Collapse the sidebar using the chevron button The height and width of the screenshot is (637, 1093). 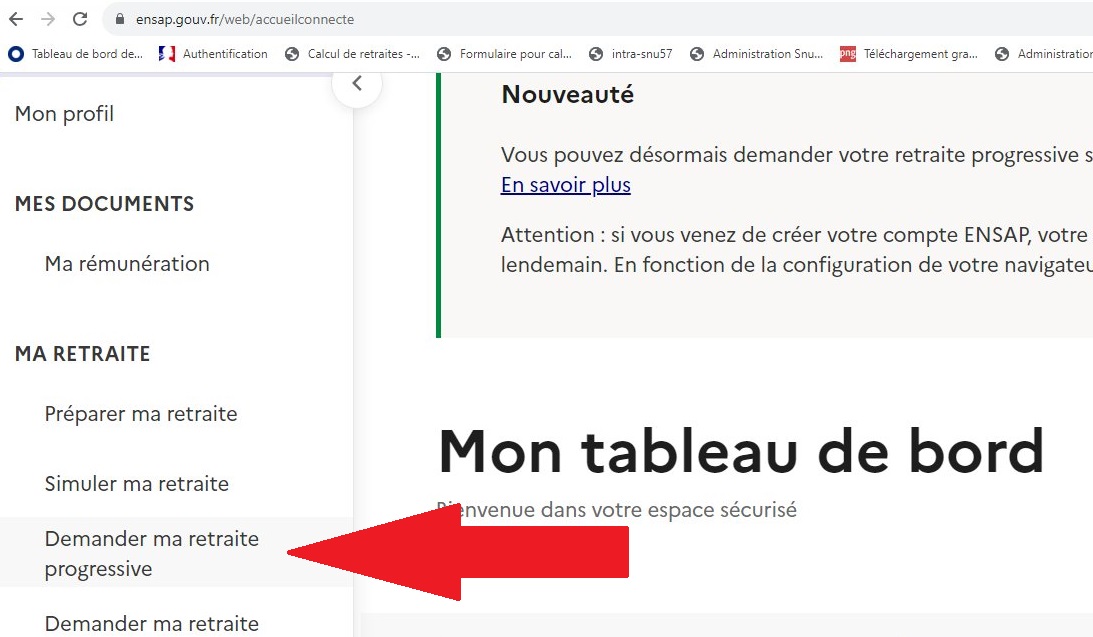point(357,83)
